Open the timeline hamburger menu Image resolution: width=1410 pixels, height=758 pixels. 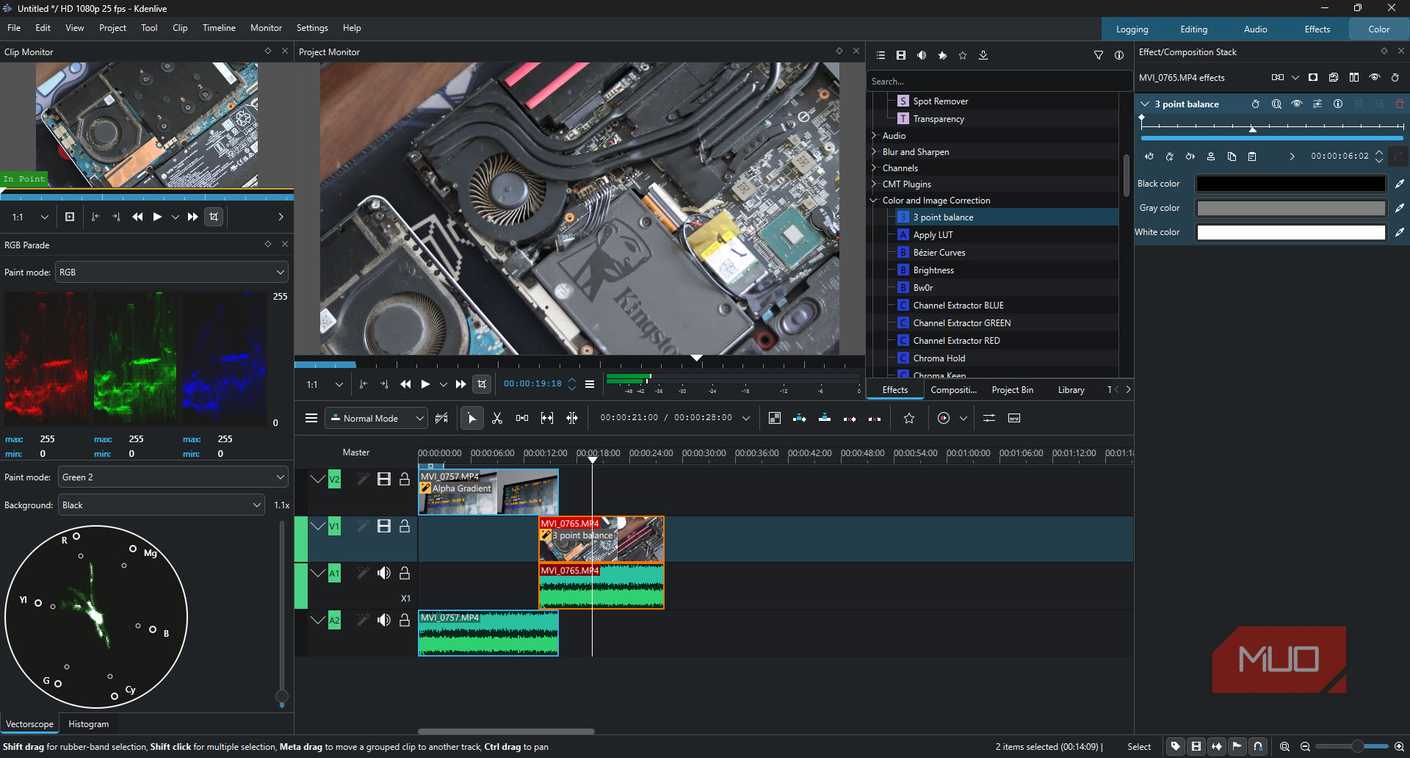[x=311, y=418]
